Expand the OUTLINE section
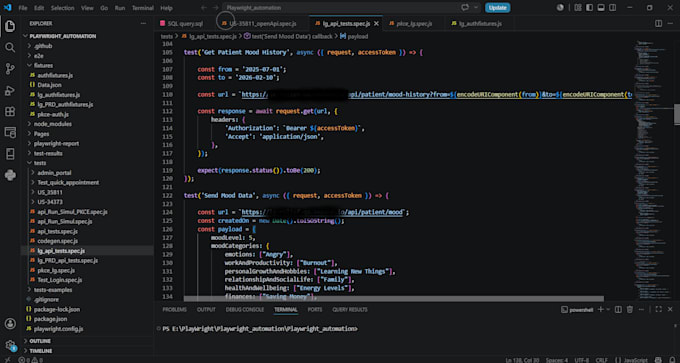 pyautogui.click(x=40, y=341)
